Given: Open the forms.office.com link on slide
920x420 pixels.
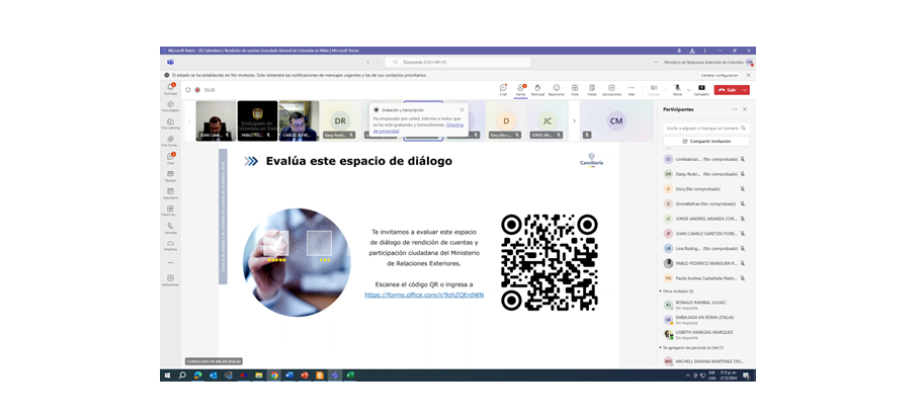Looking at the screenshot, I should click(x=424, y=295).
